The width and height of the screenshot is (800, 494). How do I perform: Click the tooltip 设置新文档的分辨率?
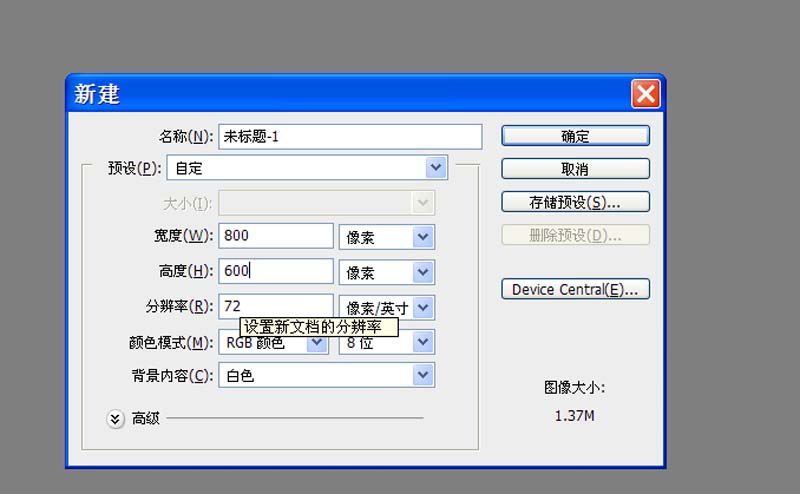319,327
